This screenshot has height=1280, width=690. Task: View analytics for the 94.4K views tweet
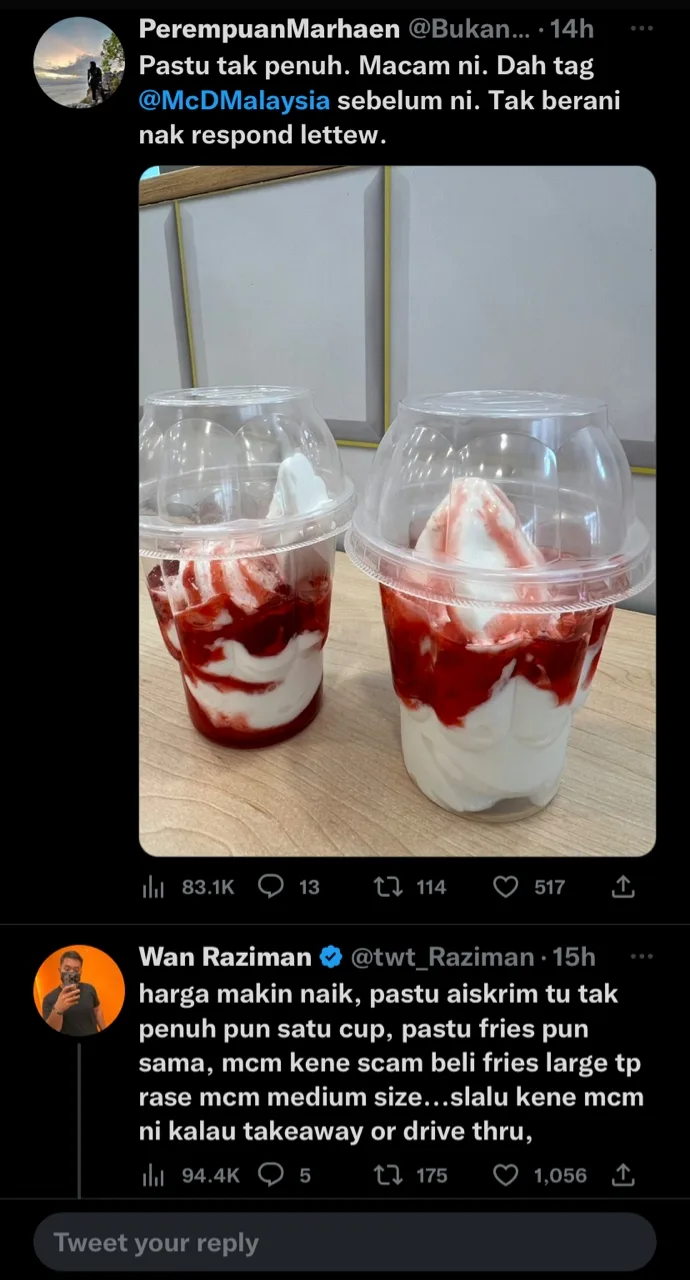click(x=153, y=1175)
